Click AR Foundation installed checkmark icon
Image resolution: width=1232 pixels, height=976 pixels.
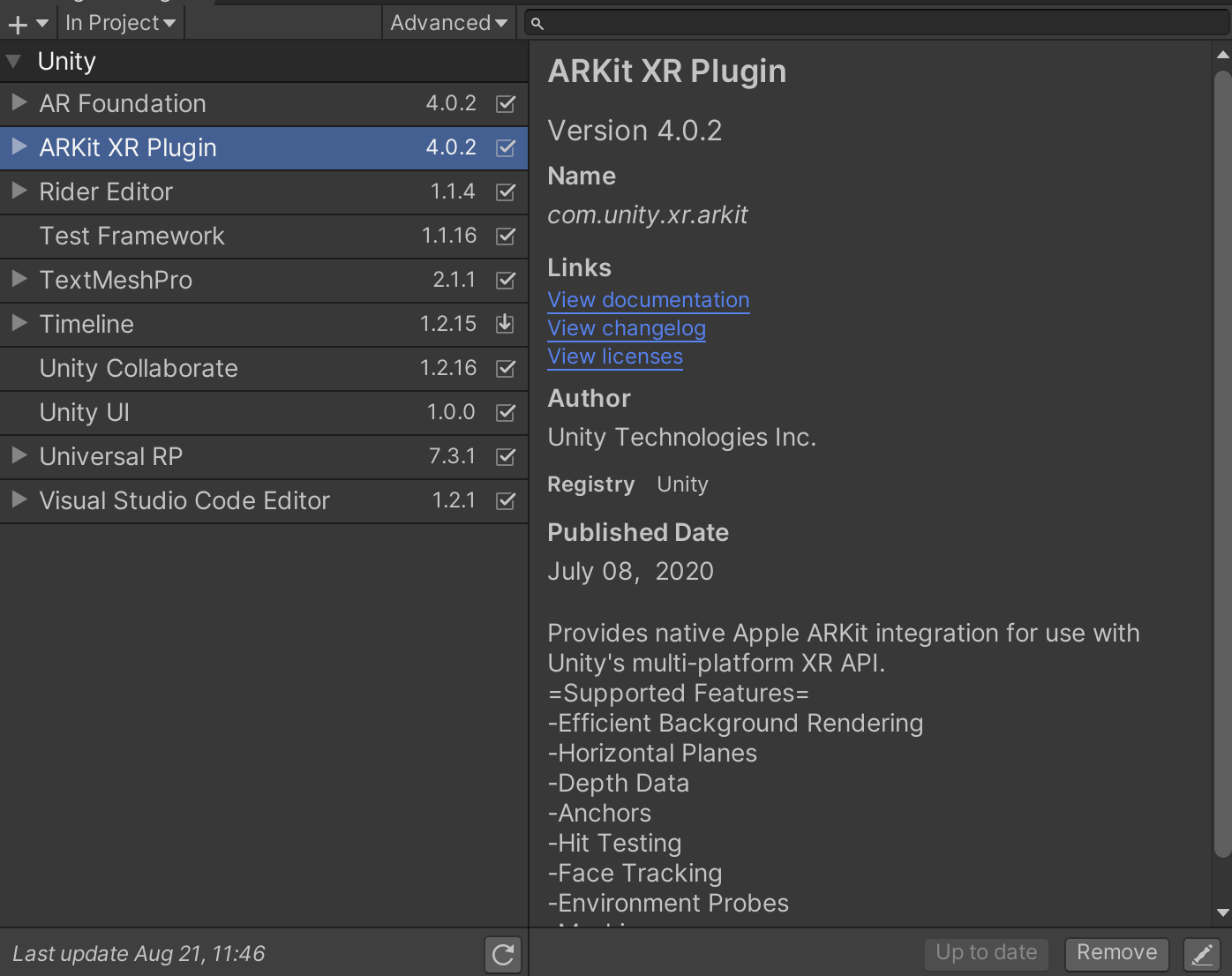(x=506, y=103)
